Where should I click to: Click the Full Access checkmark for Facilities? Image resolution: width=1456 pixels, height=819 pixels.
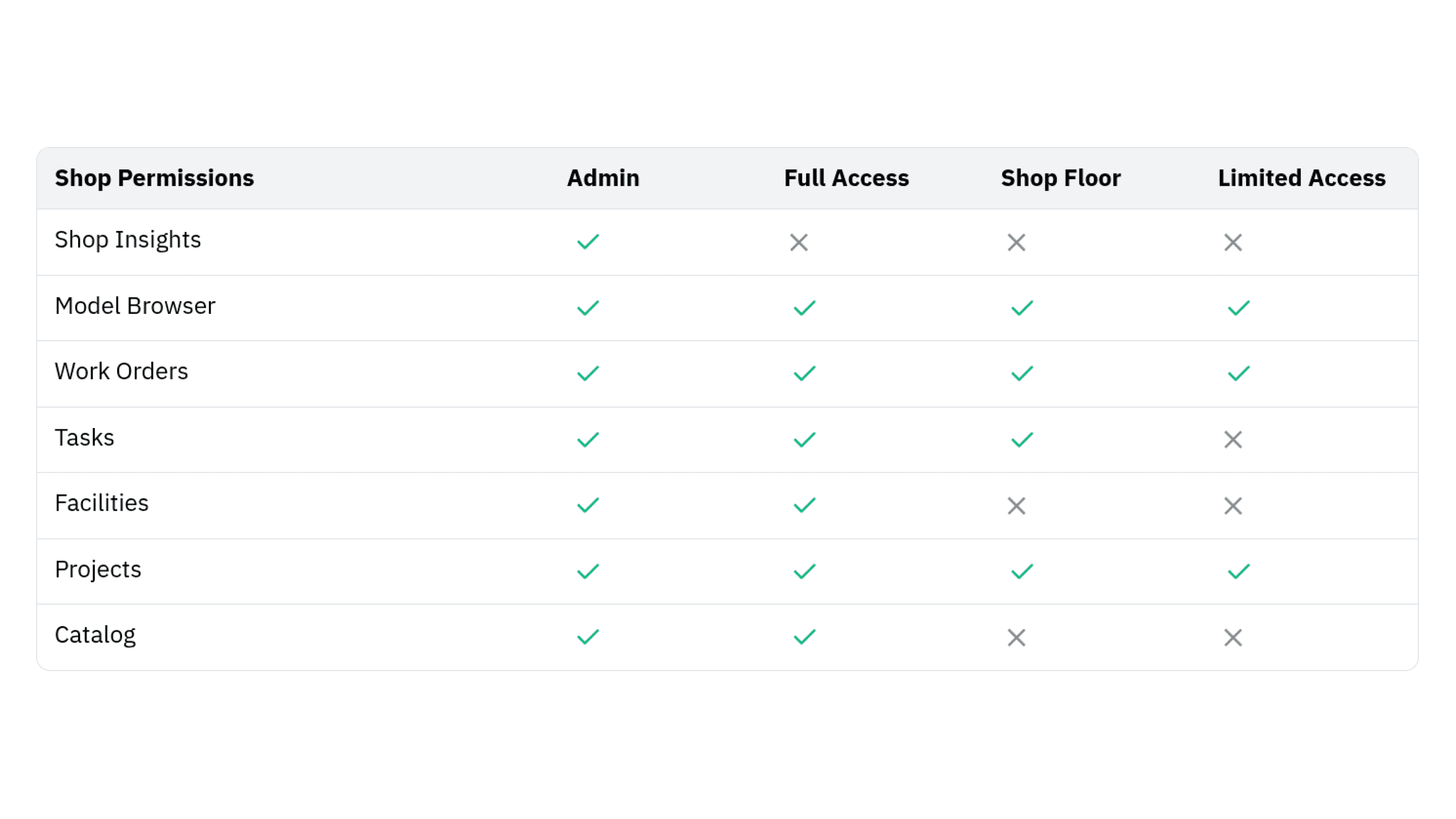(804, 505)
